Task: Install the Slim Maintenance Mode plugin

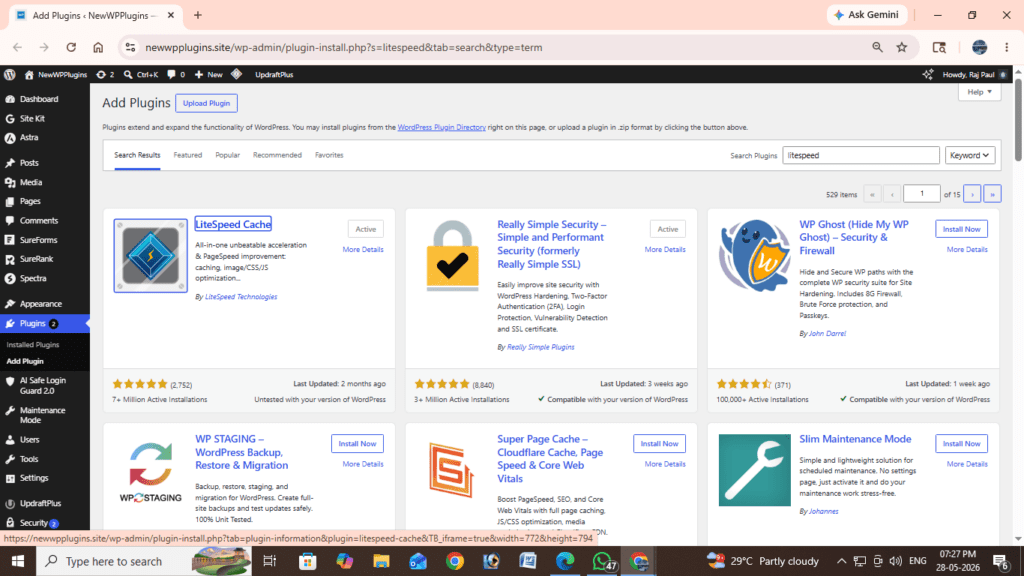Action: pos(961,443)
